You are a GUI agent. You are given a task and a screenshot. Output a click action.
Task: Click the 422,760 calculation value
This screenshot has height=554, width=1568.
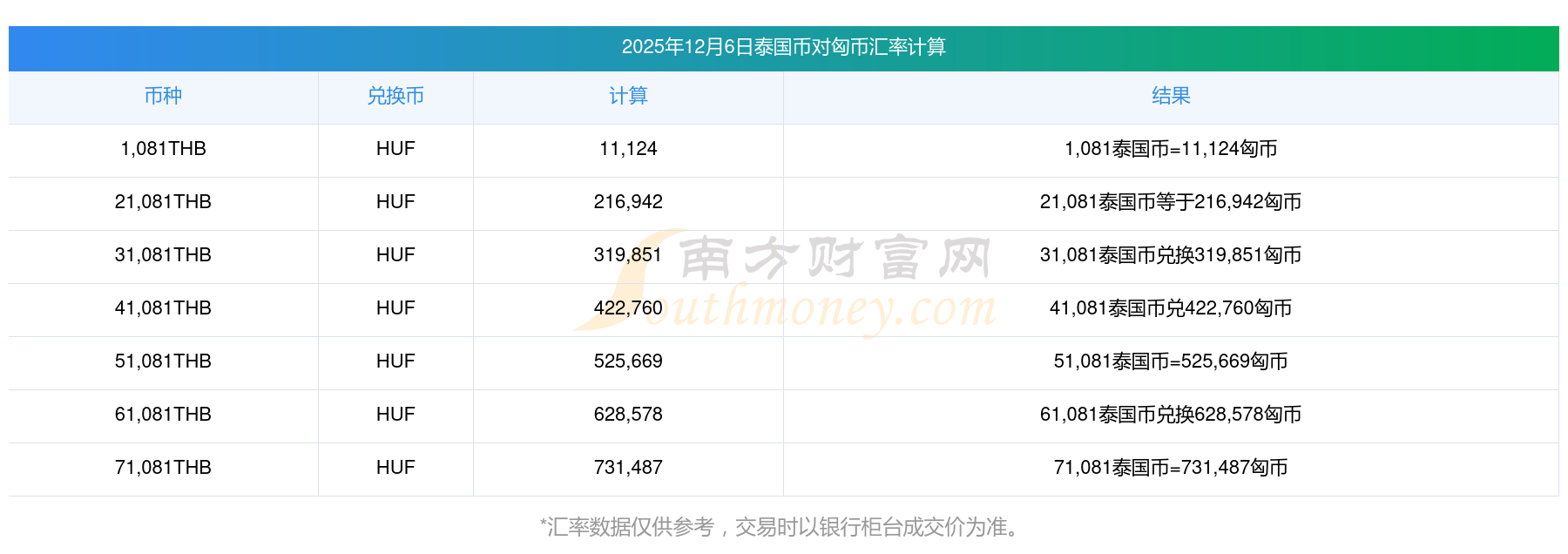tap(628, 308)
